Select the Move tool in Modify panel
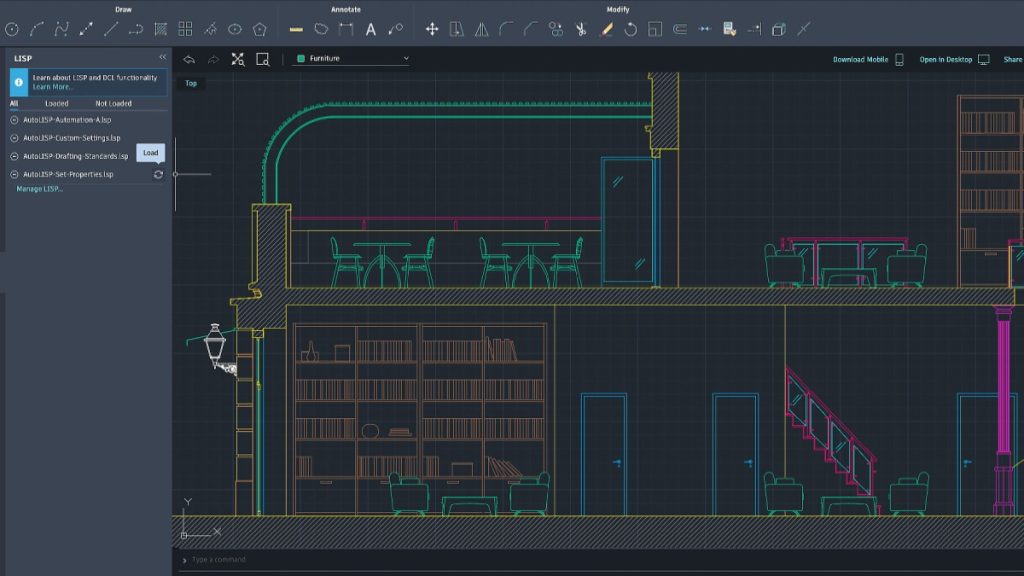1024x576 pixels. click(433, 27)
